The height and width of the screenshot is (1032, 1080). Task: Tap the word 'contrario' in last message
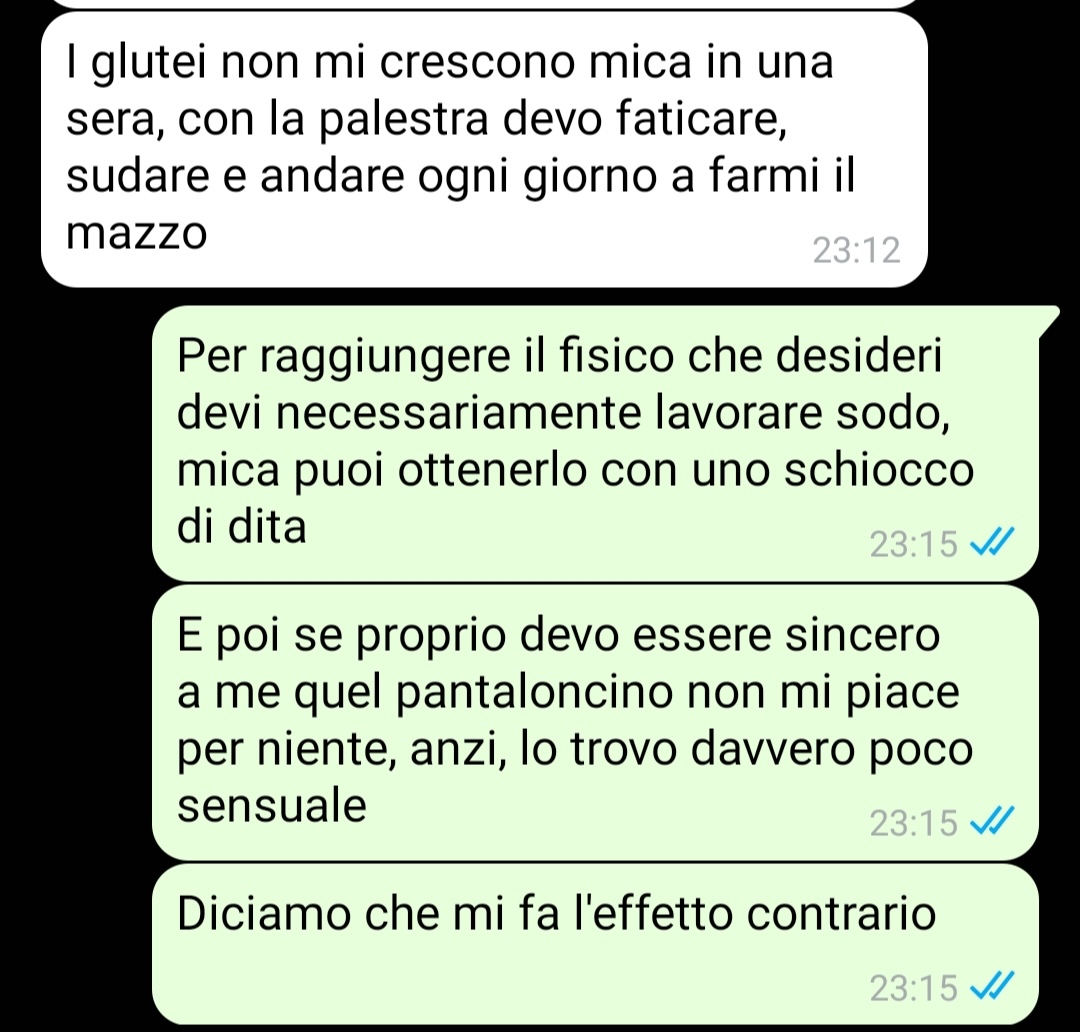tap(841, 914)
